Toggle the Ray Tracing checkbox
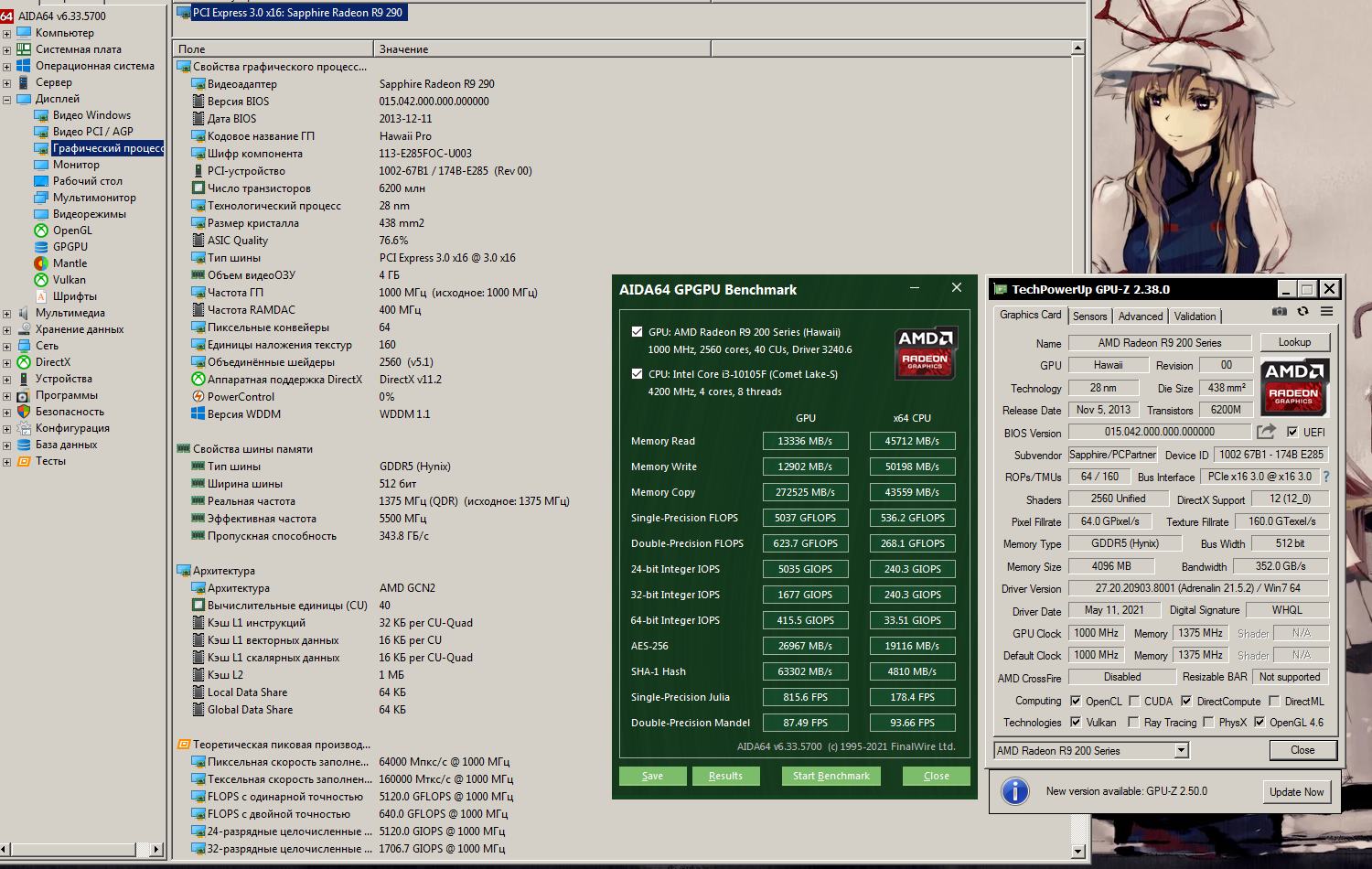 1134,723
